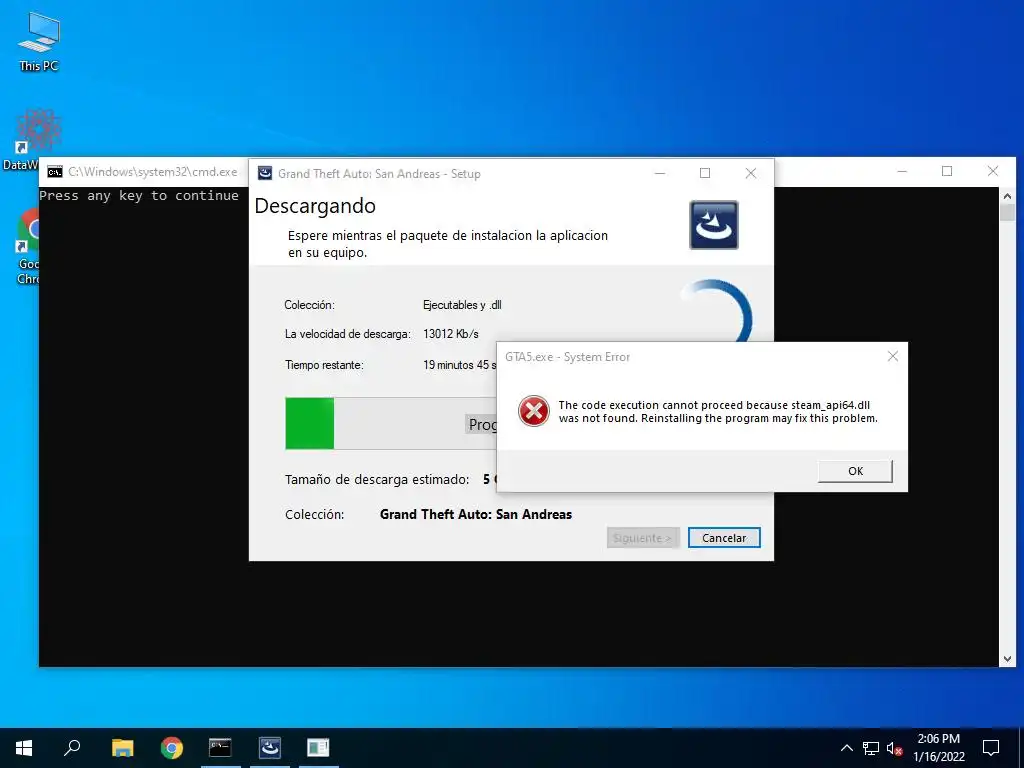Click the cmd.exe title bar icon
1024x768 pixels.
55,172
